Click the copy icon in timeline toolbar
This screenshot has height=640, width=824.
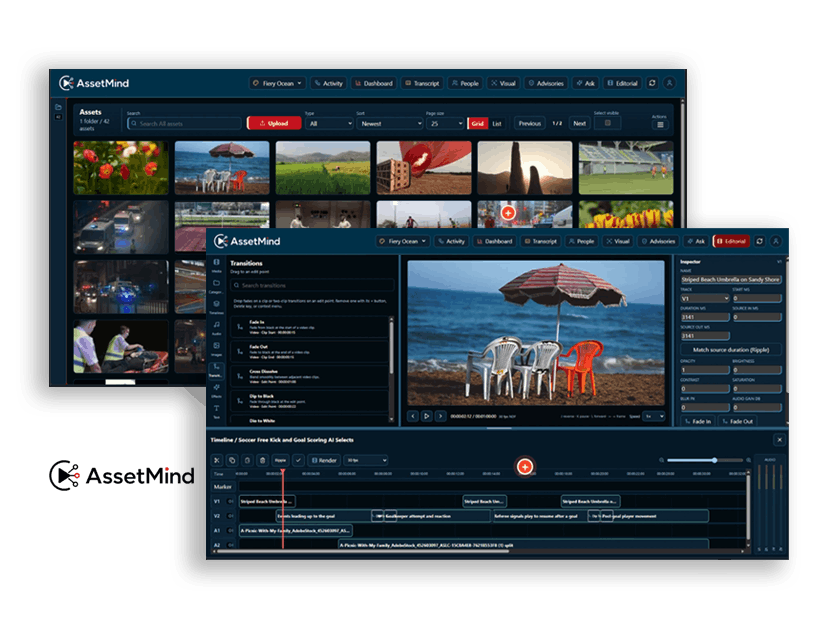click(x=232, y=460)
